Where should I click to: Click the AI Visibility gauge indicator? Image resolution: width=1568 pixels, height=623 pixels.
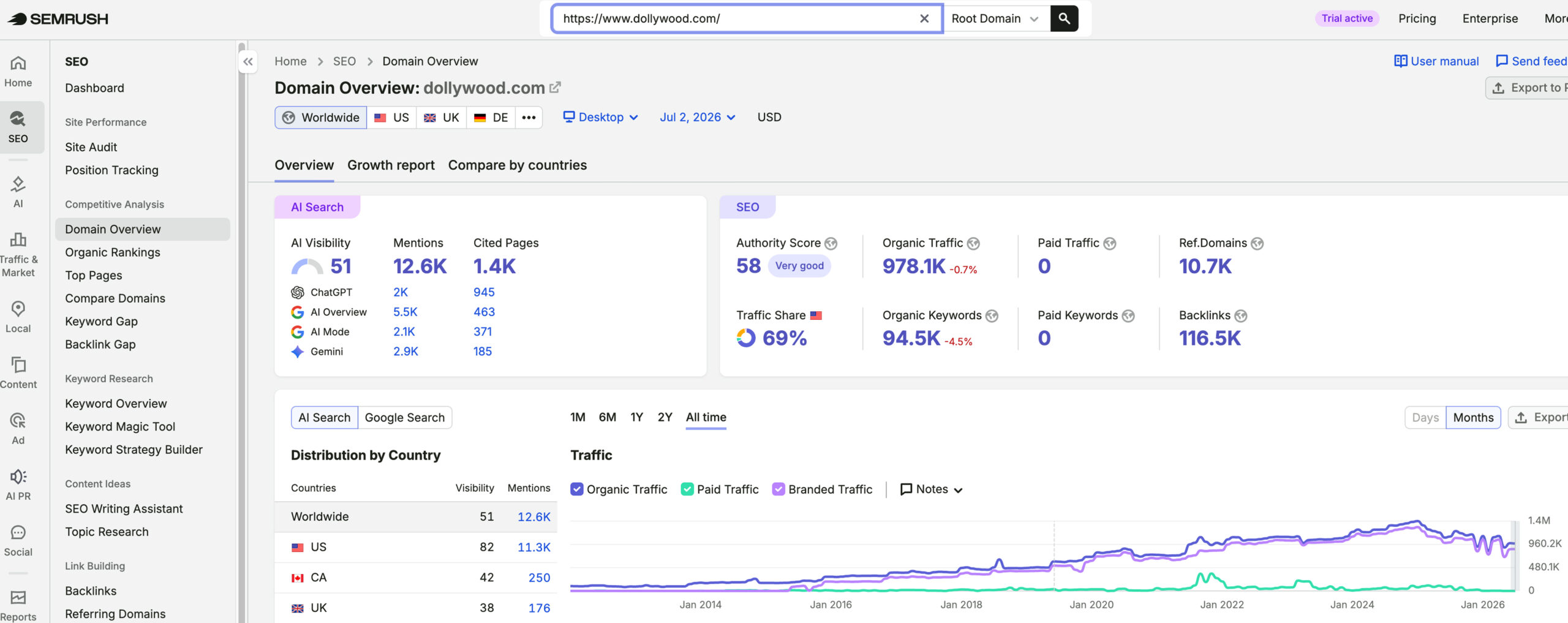(x=307, y=266)
